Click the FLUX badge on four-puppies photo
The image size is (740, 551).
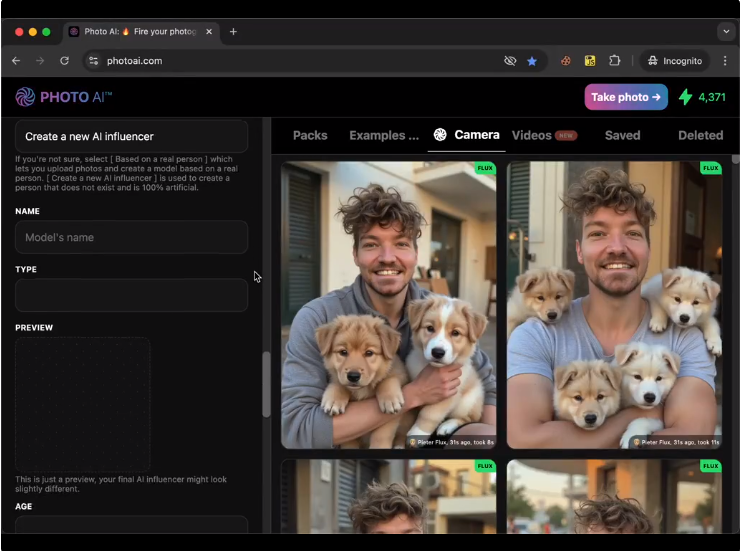point(710,168)
